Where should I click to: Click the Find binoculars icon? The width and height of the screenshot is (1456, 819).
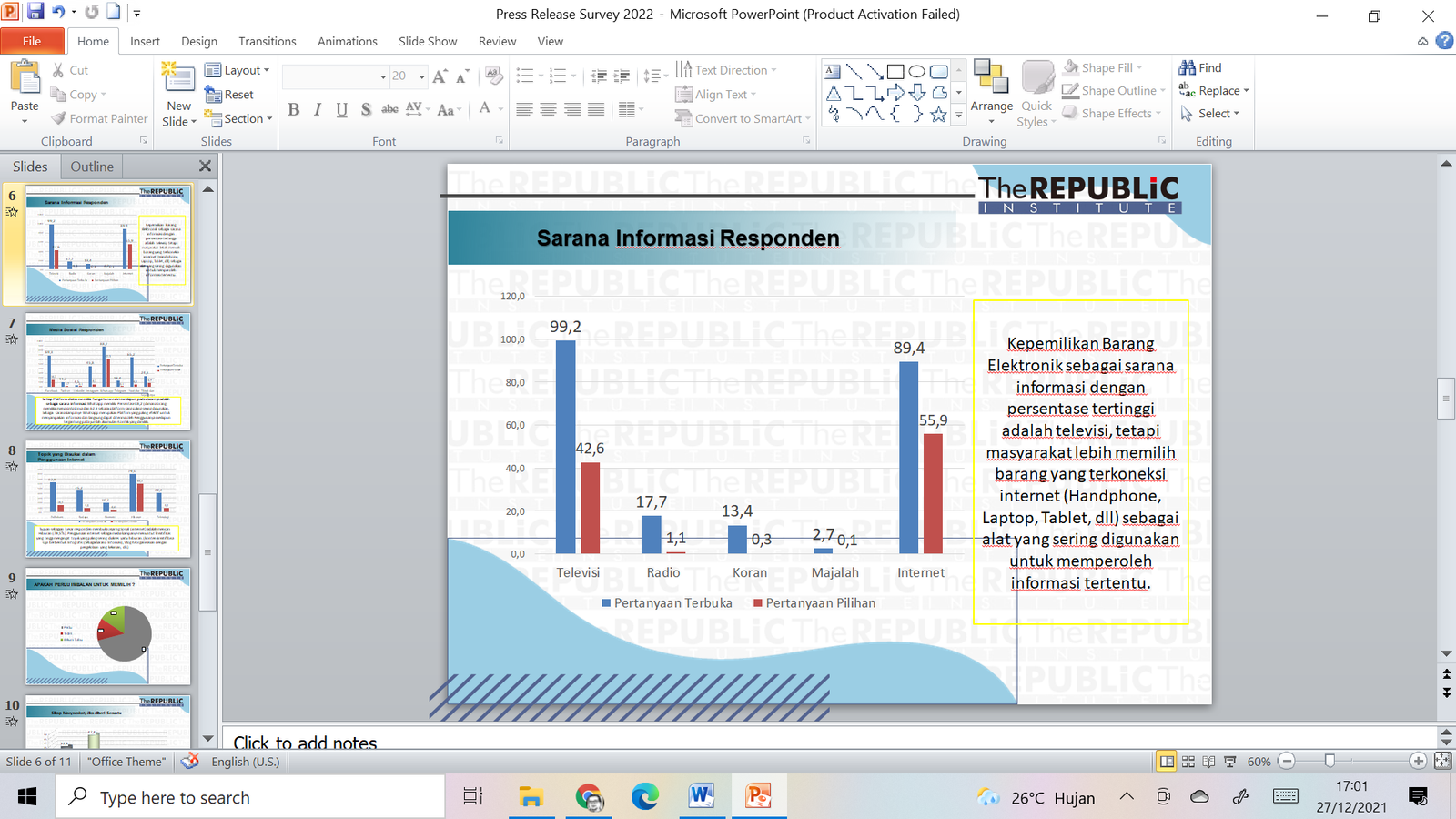(x=1187, y=67)
